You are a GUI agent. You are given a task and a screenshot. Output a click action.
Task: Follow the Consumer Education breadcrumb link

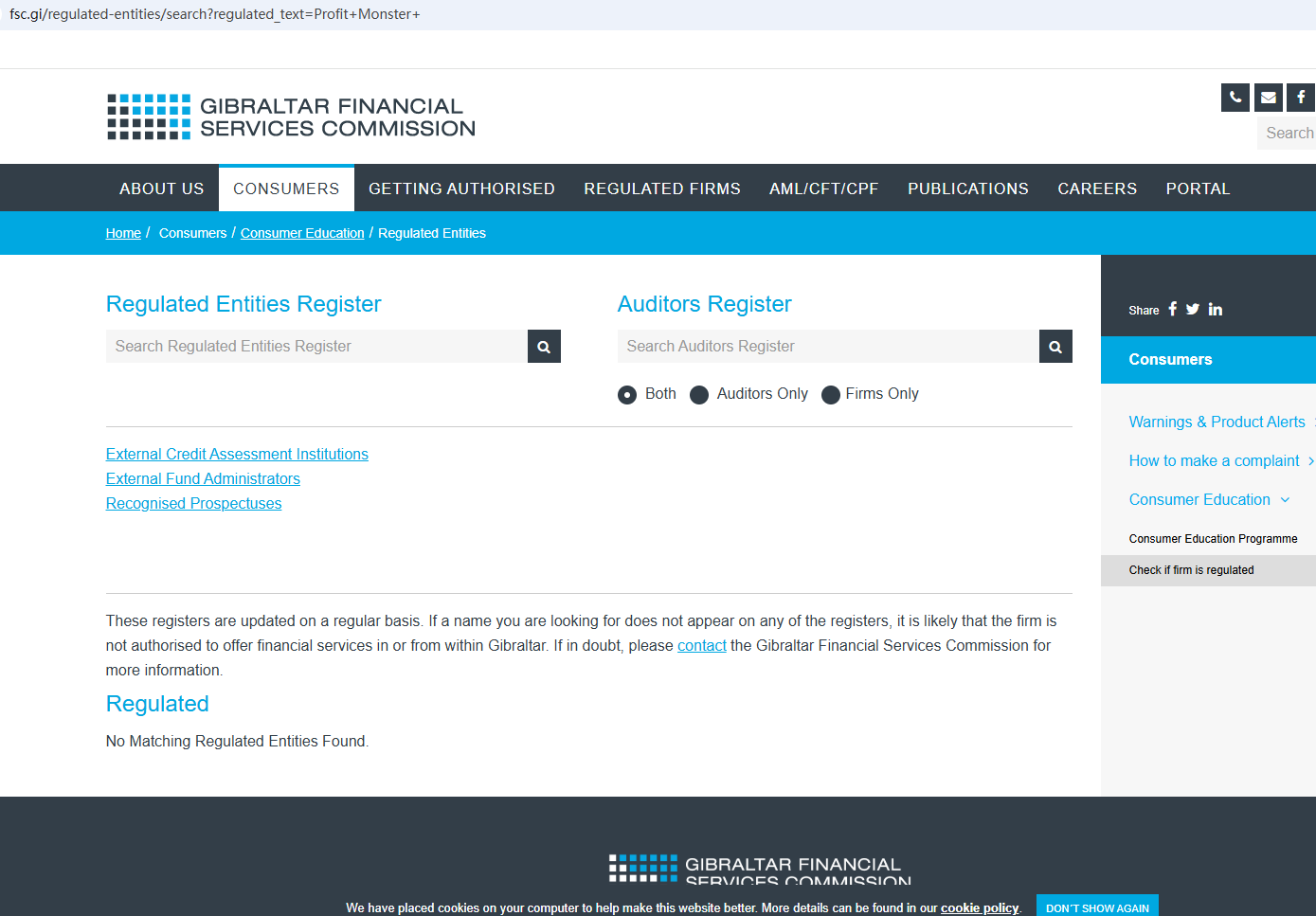302,233
